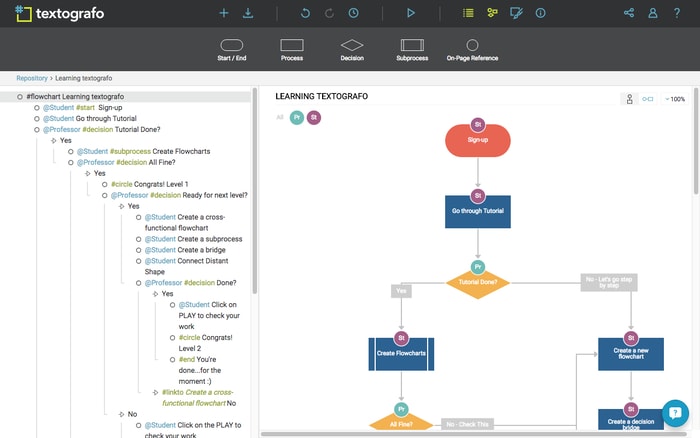Go to Repository breadcrumb link

[32, 78]
